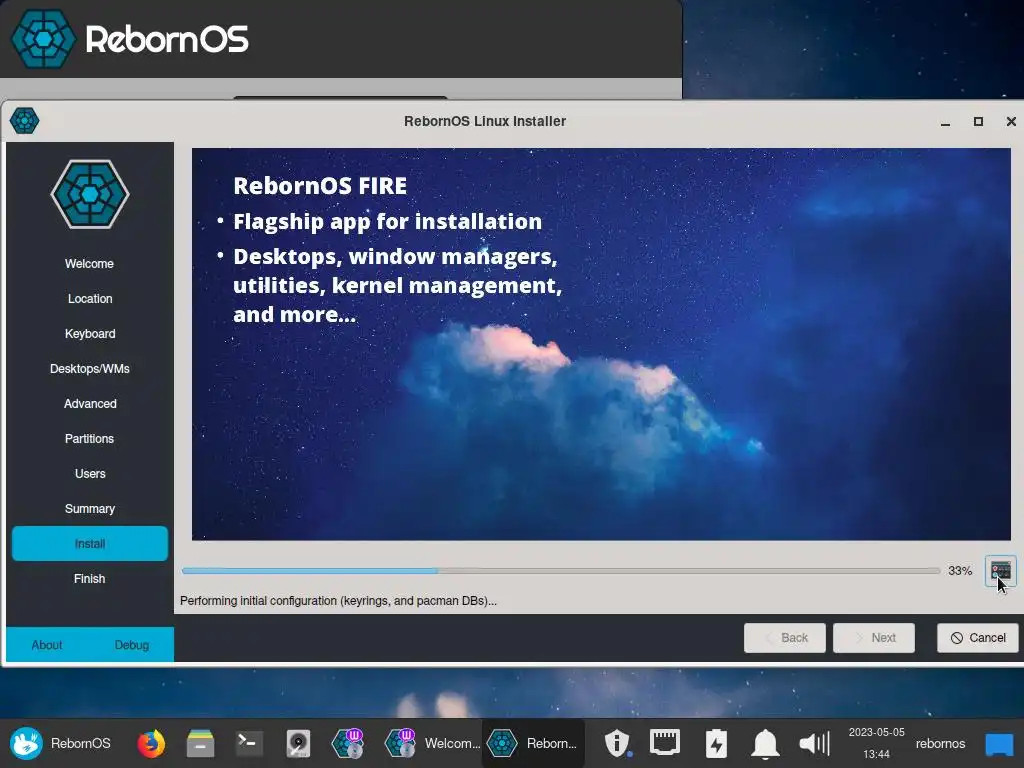Click the RebornOS hexagon logo in sidebar
Viewport: 1024px width, 768px height.
click(90, 194)
